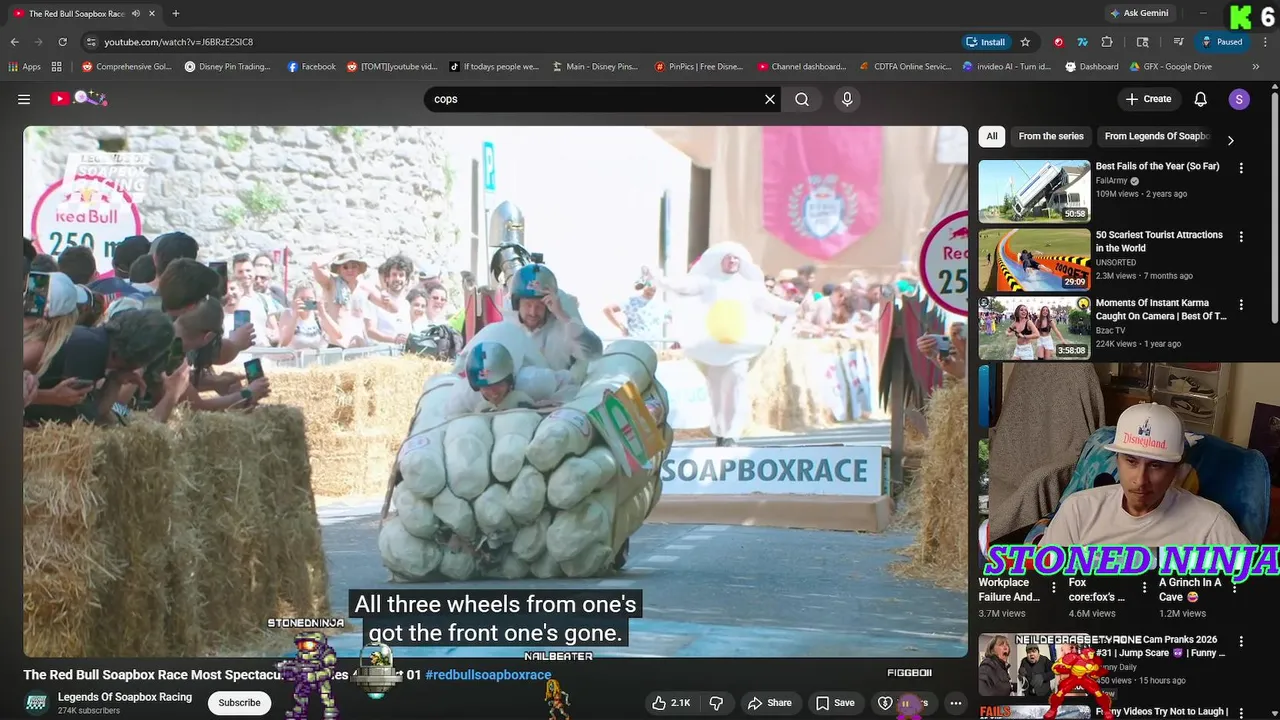The image size is (1280, 720).
Task: Open the 'Comprehensive Gol...' bookmark
Action: [127, 67]
